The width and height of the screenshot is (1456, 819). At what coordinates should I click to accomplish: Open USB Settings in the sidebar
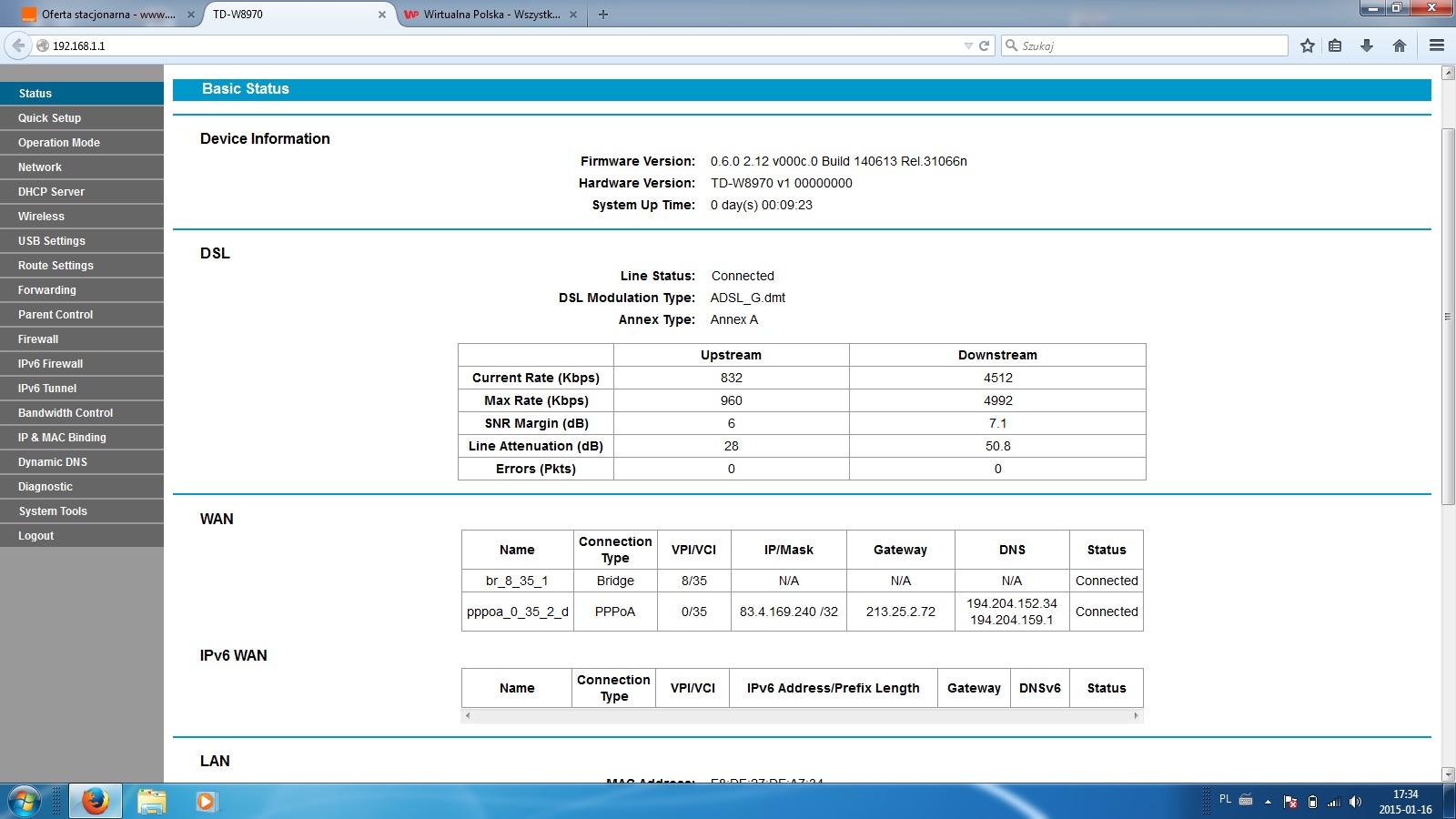pos(82,241)
